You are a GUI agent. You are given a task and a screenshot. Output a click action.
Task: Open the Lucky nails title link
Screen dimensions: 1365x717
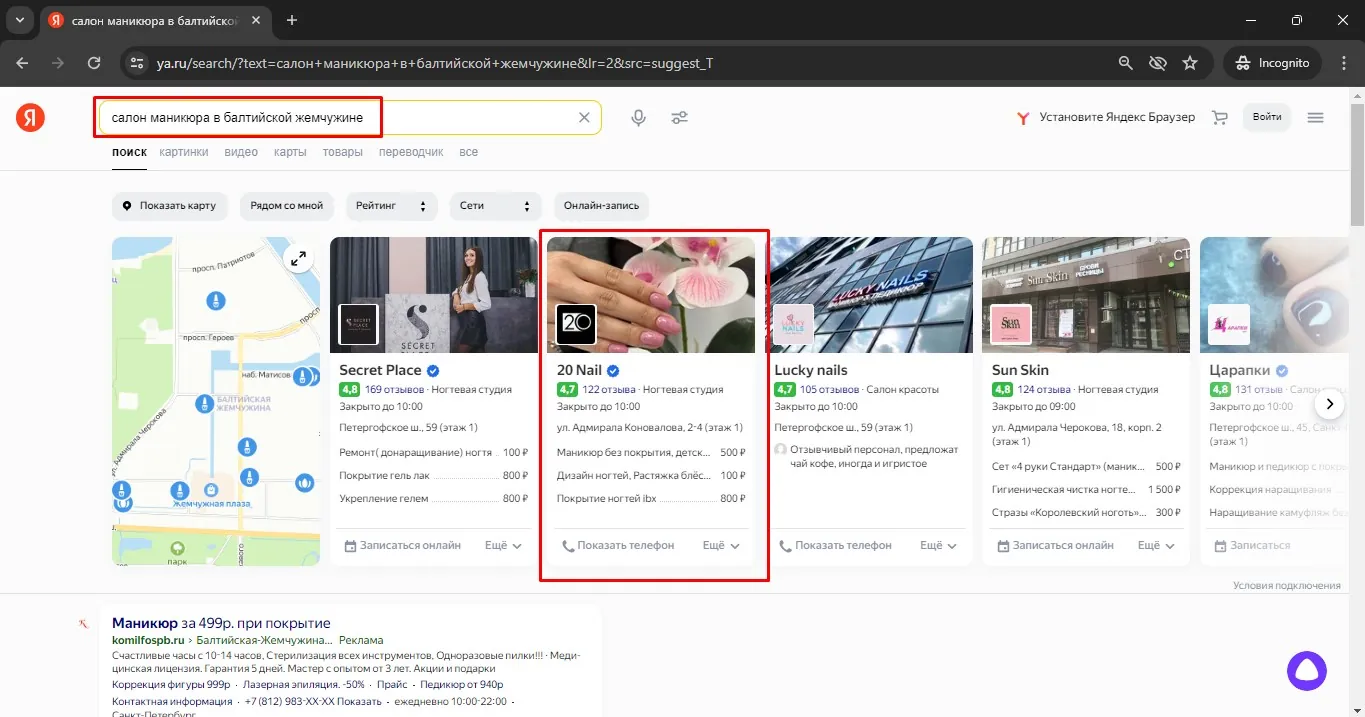point(811,370)
